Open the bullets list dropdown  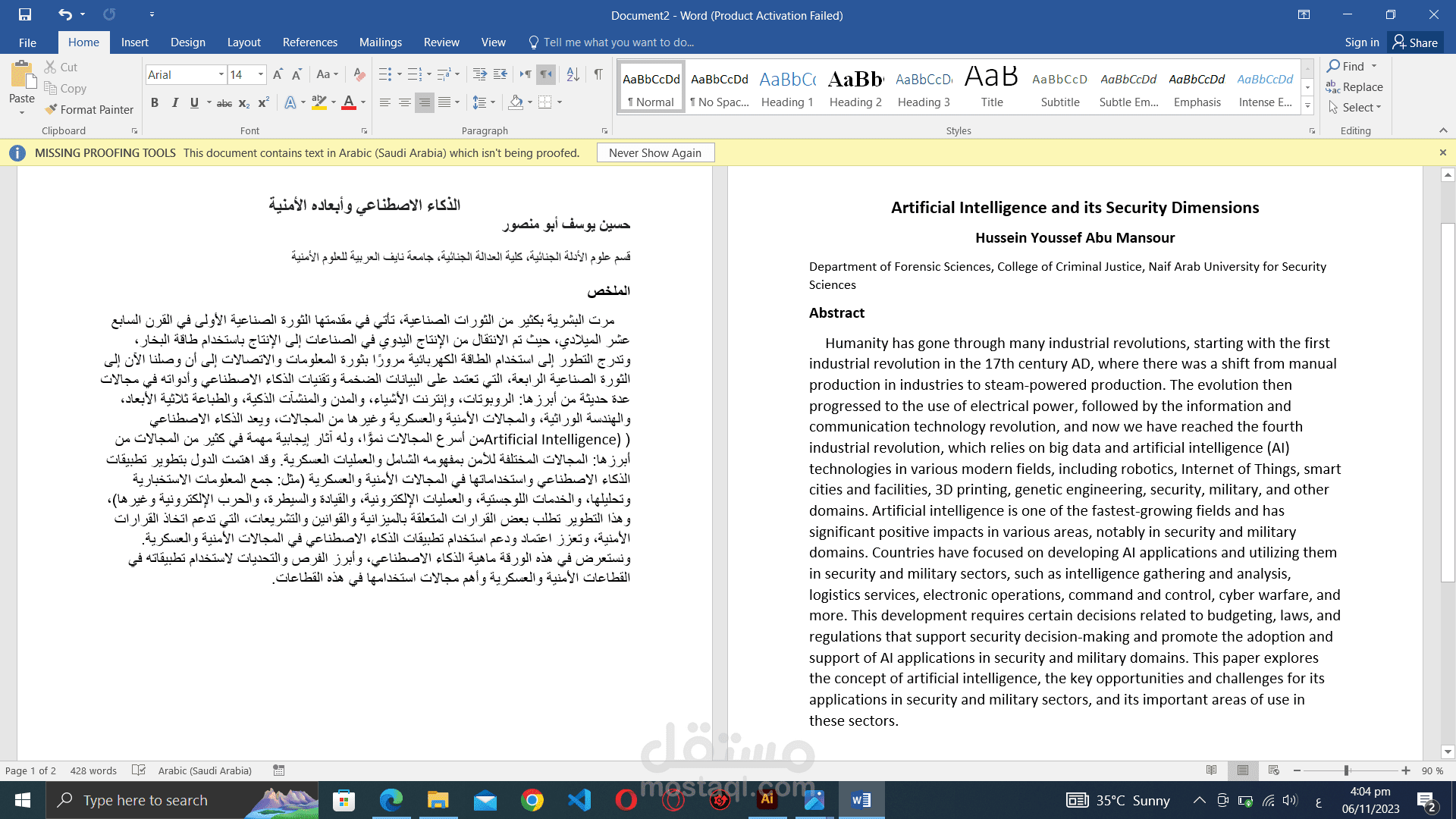click(400, 74)
